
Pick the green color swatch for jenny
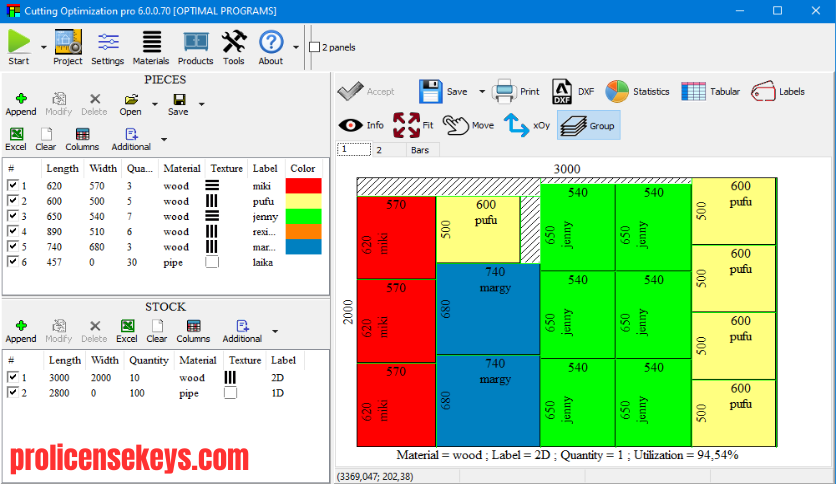pos(303,216)
